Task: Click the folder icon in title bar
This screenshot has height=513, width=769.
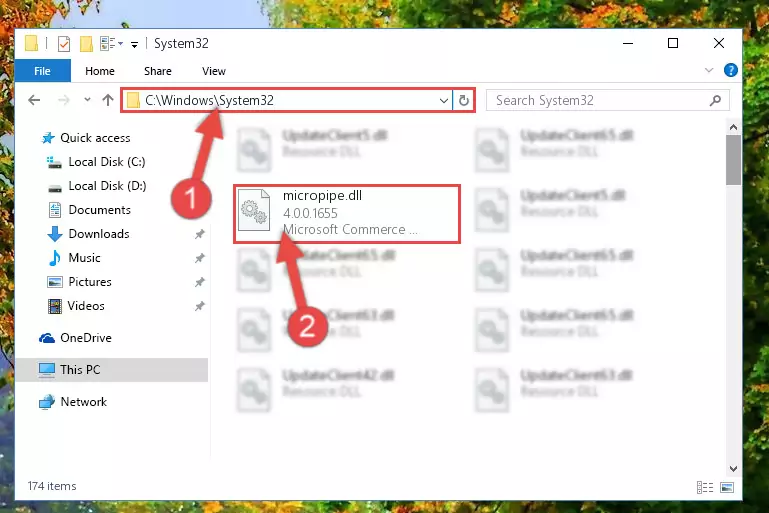Action: 31,44
